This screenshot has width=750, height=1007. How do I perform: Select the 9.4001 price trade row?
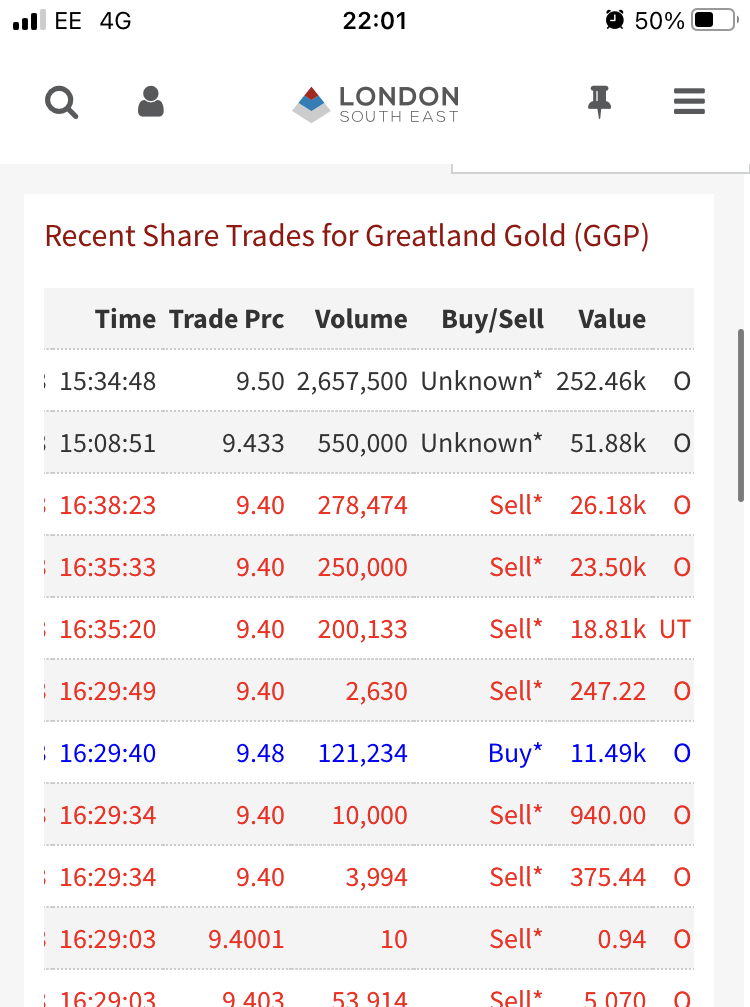pos(369,940)
